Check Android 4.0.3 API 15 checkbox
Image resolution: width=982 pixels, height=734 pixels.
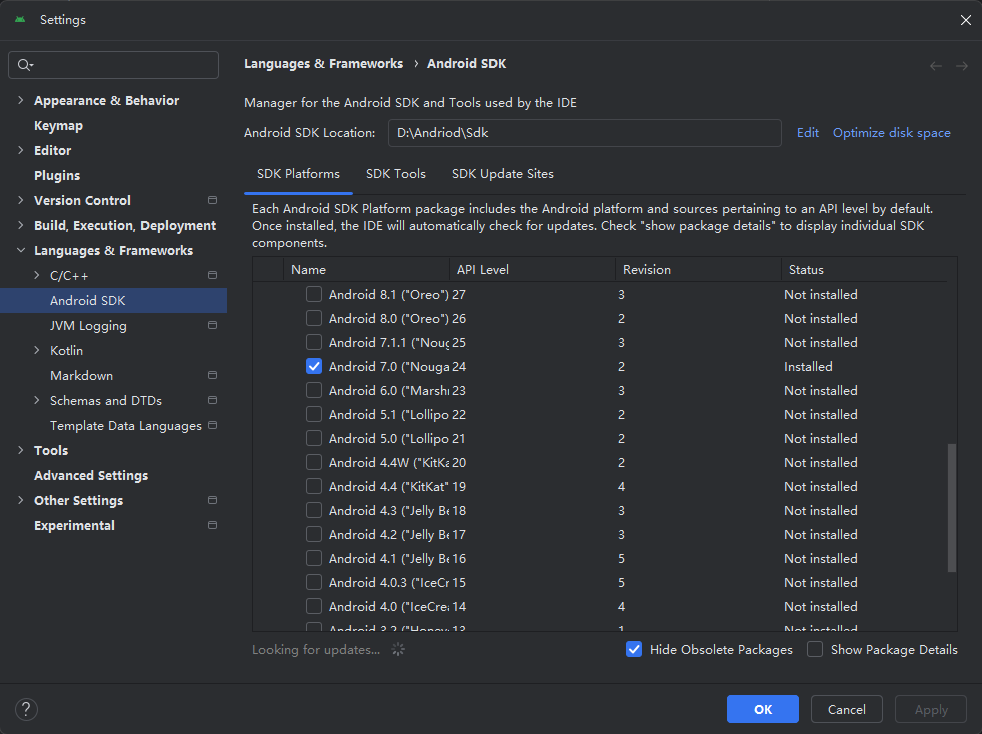tap(314, 582)
